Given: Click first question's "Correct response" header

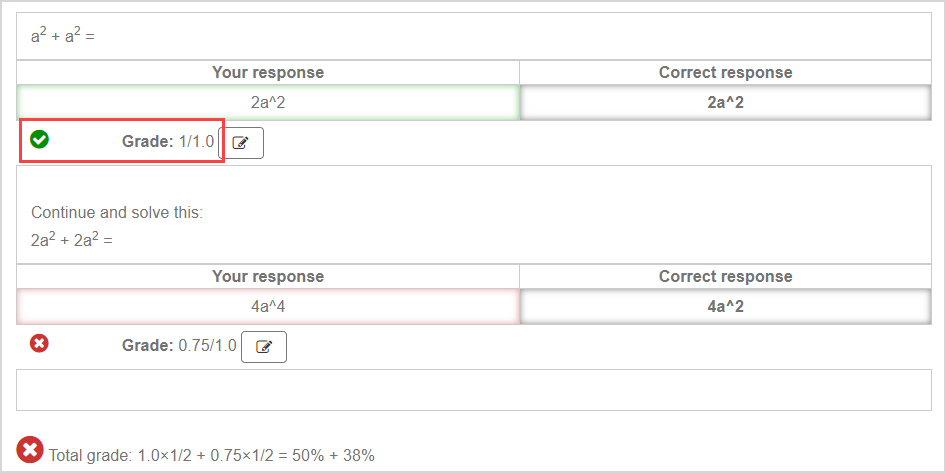Looking at the screenshot, I should [x=725, y=73].
